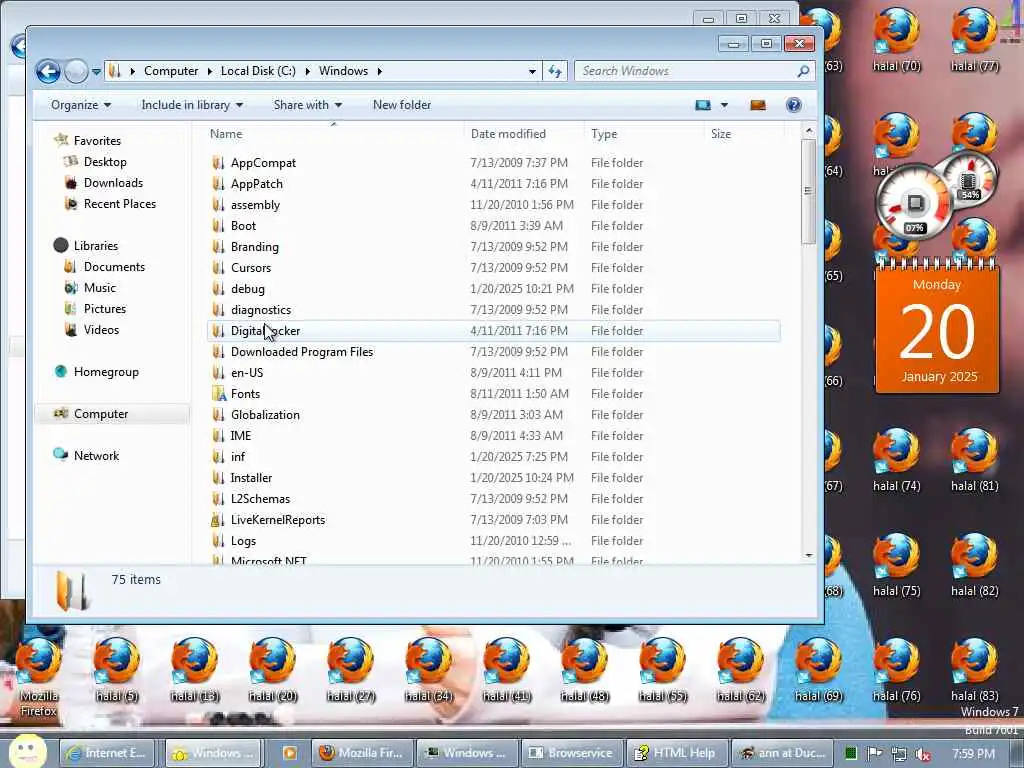Open address bar history dropdown
Viewport: 1024px width, 768px height.
[532, 71]
